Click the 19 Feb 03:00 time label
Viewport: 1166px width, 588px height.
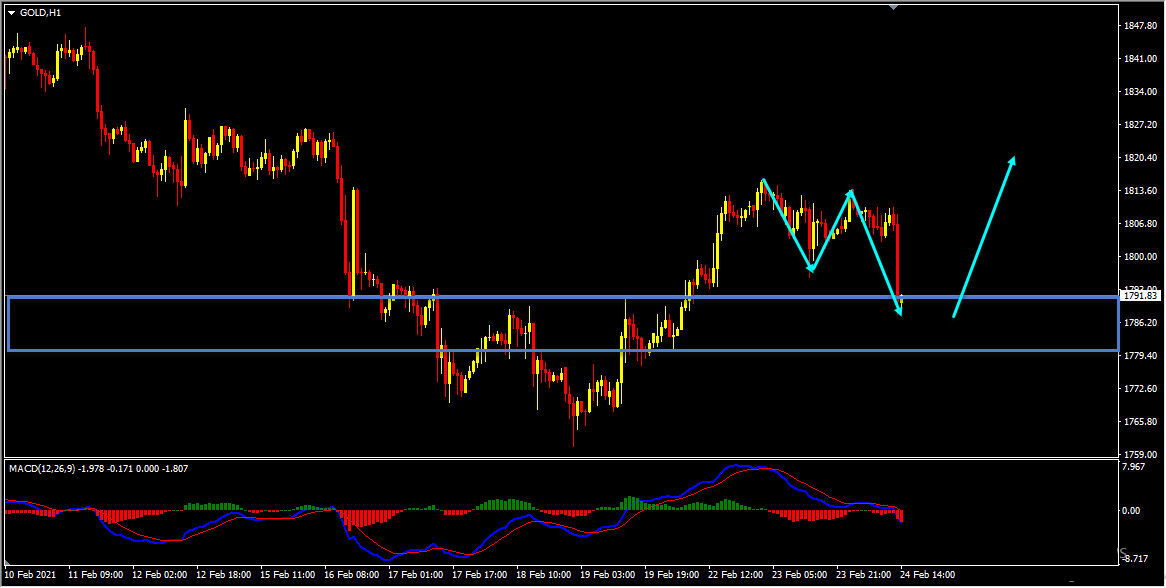tap(608, 575)
